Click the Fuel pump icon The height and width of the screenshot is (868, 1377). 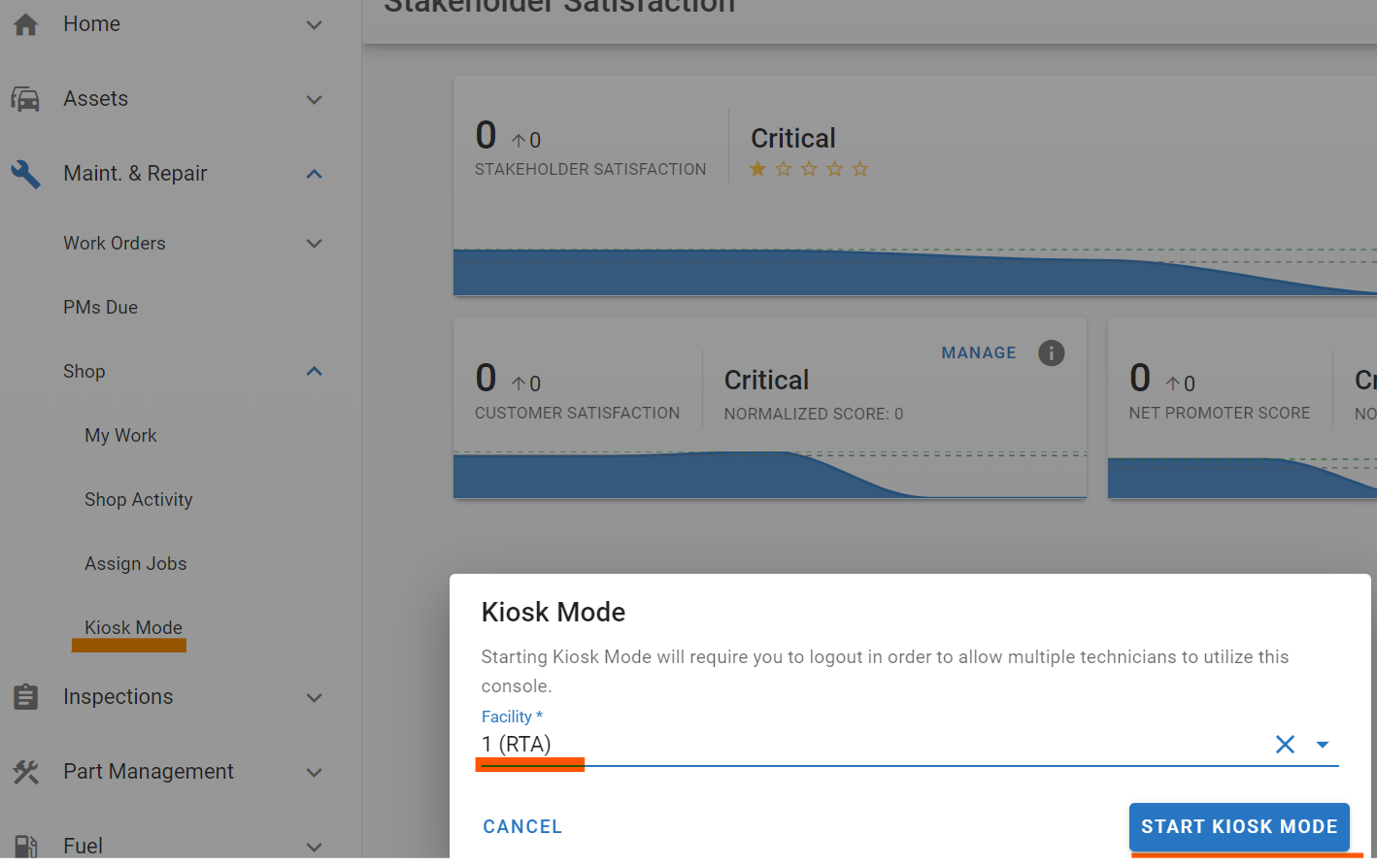tap(25, 846)
